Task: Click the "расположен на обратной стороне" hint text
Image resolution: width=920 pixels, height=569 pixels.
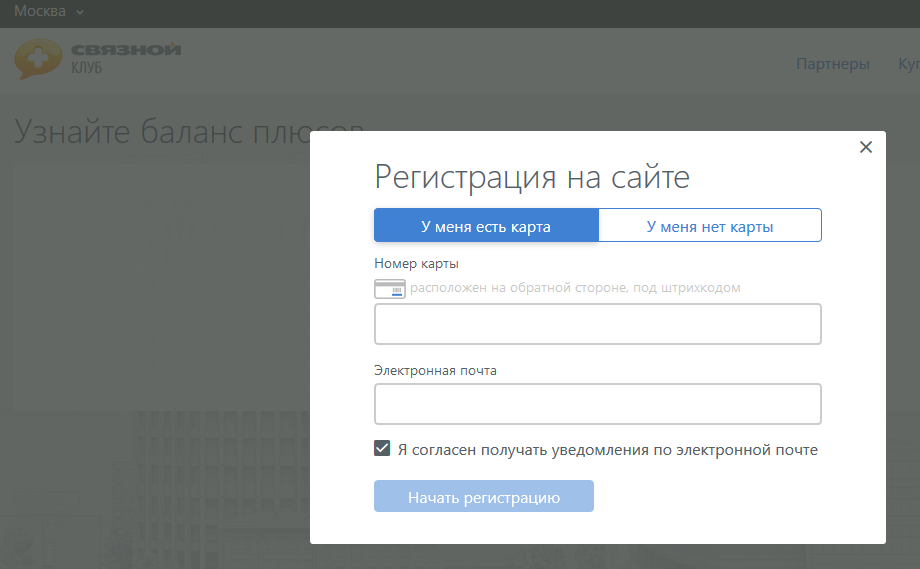Action: [x=575, y=288]
